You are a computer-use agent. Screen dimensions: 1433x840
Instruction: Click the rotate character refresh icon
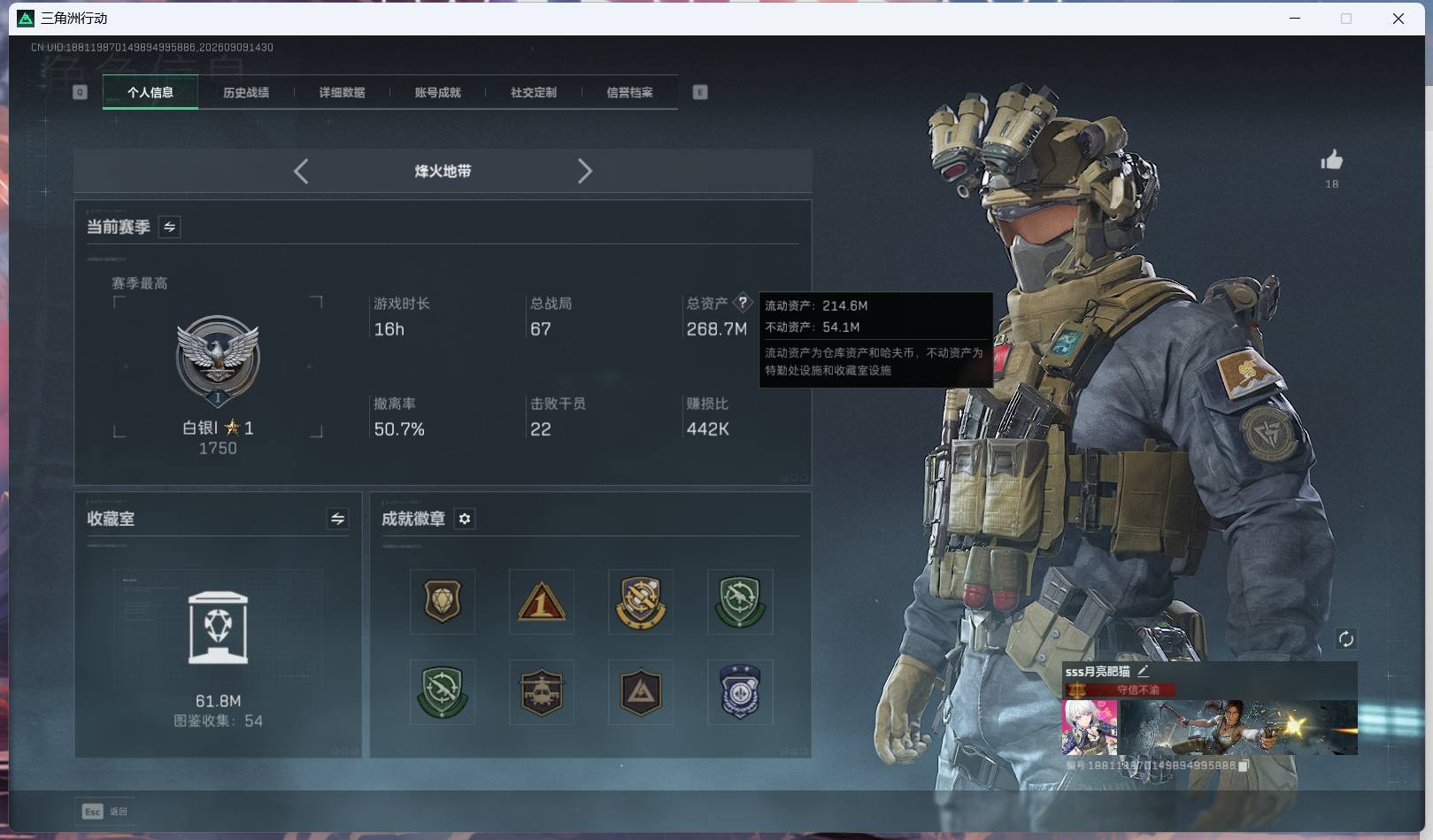[x=1345, y=639]
